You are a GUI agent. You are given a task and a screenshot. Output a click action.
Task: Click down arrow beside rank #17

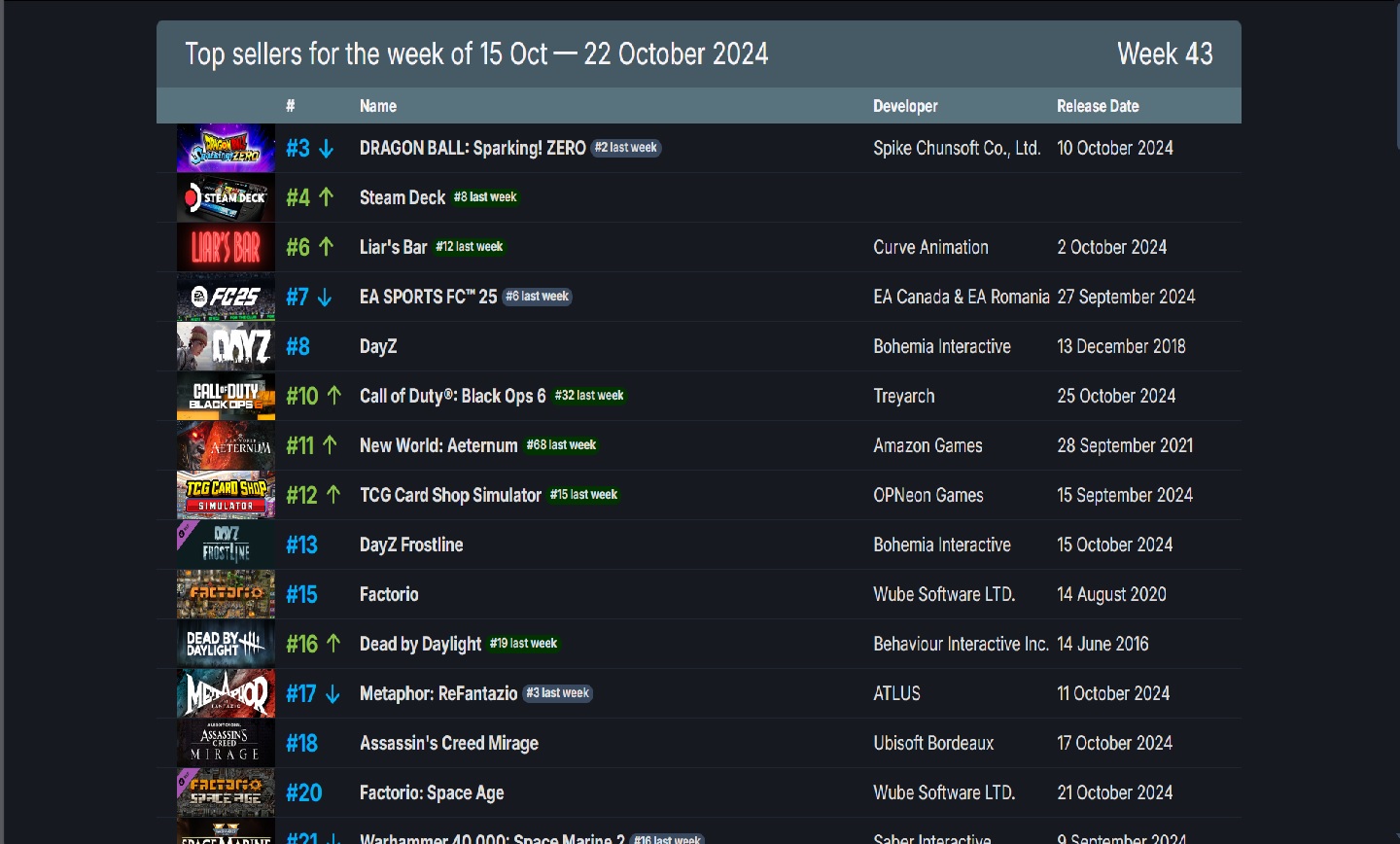(x=332, y=694)
